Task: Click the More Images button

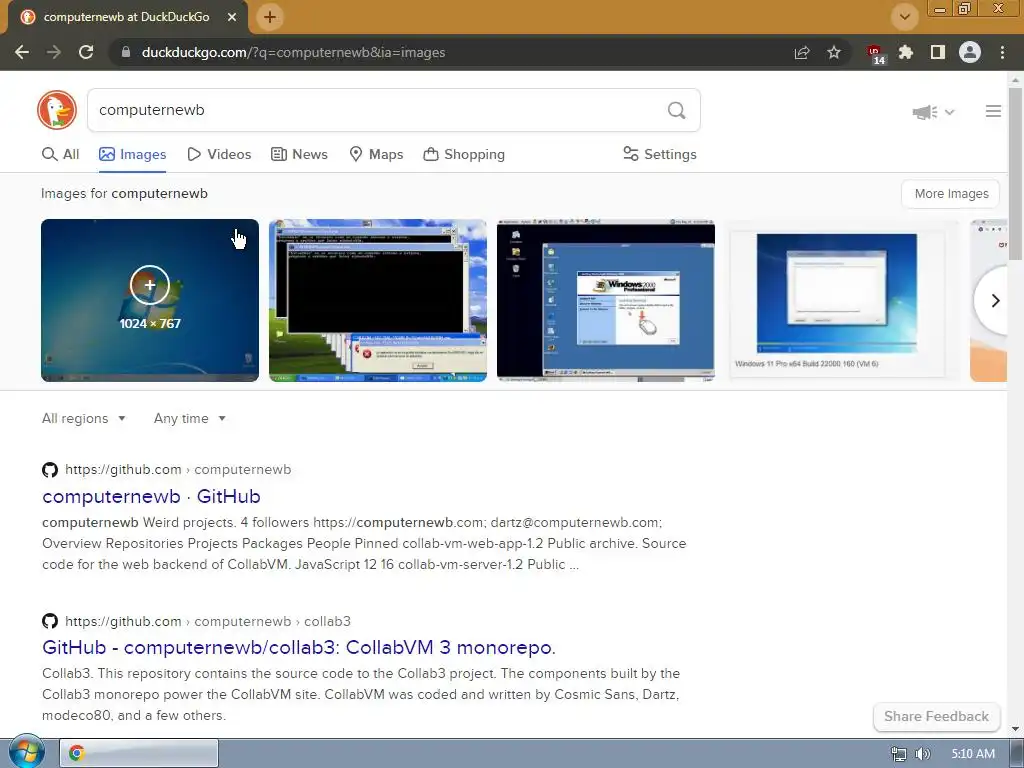Action: point(951,194)
